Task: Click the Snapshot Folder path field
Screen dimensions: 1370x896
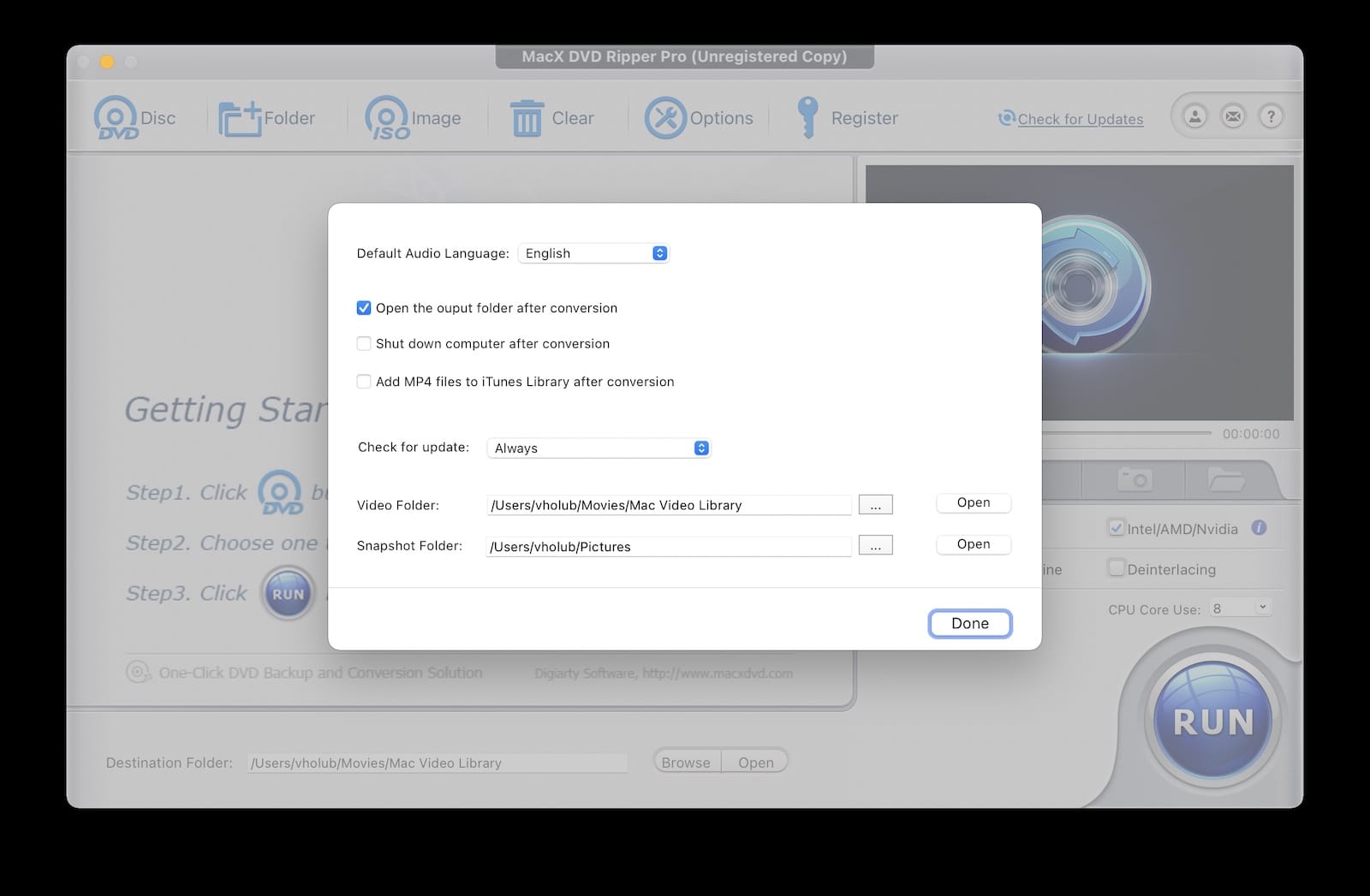Action: pos(669,546)
